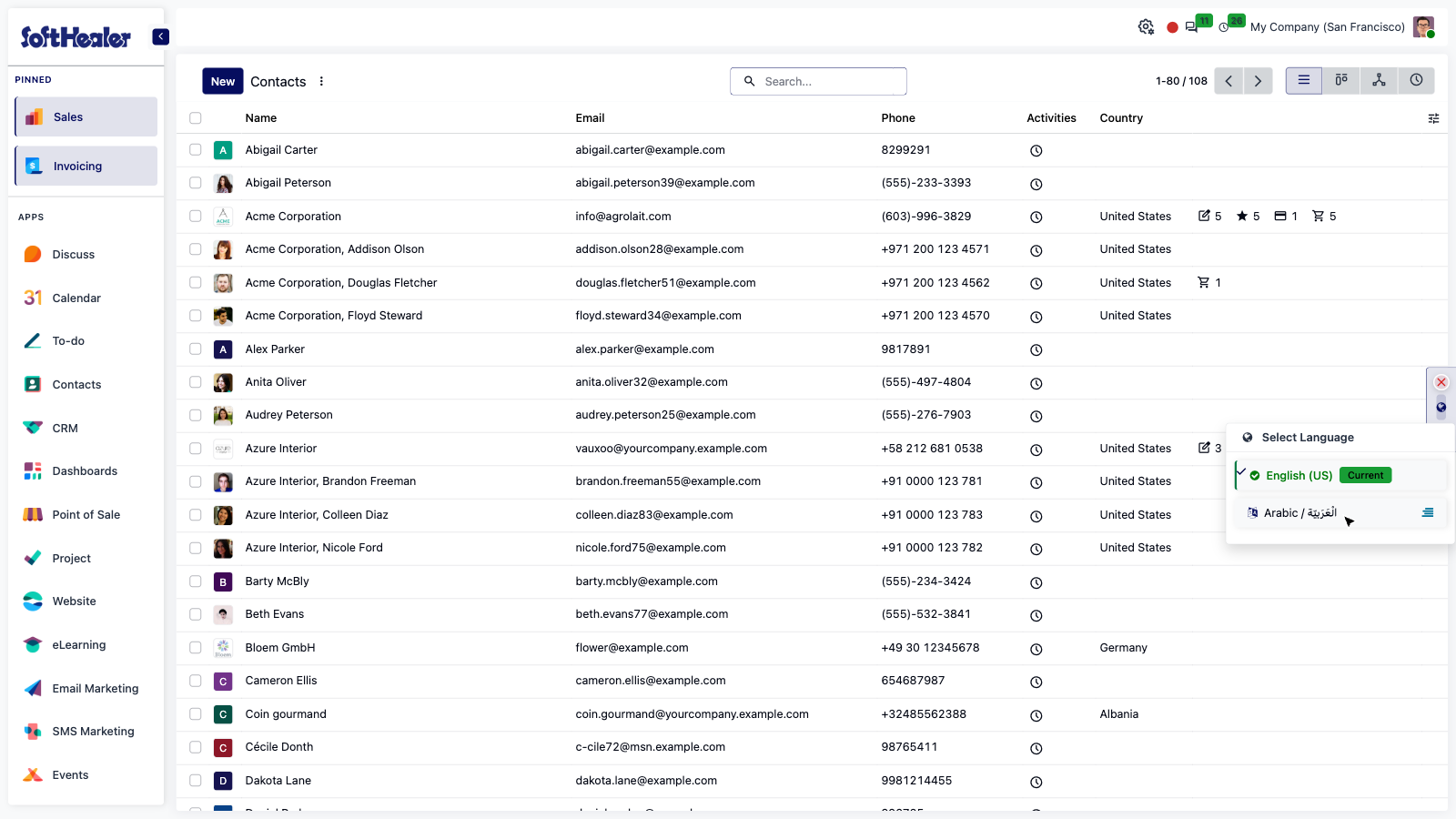The height and width of the screenshot is (819, 1456).
Task: Switch to activity view
Action: coord(1416,81)
